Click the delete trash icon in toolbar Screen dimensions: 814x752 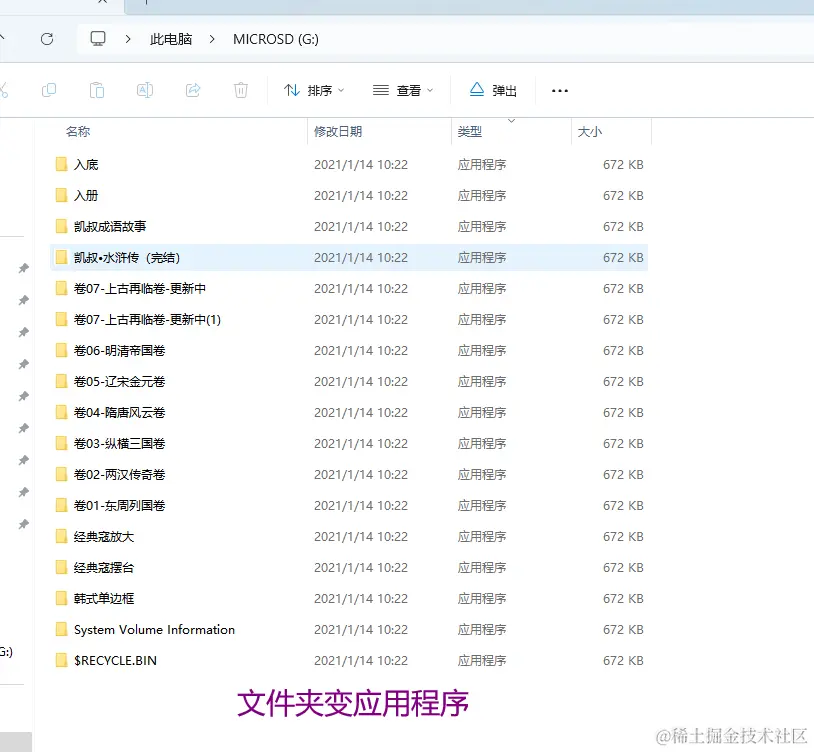[241, 90]
